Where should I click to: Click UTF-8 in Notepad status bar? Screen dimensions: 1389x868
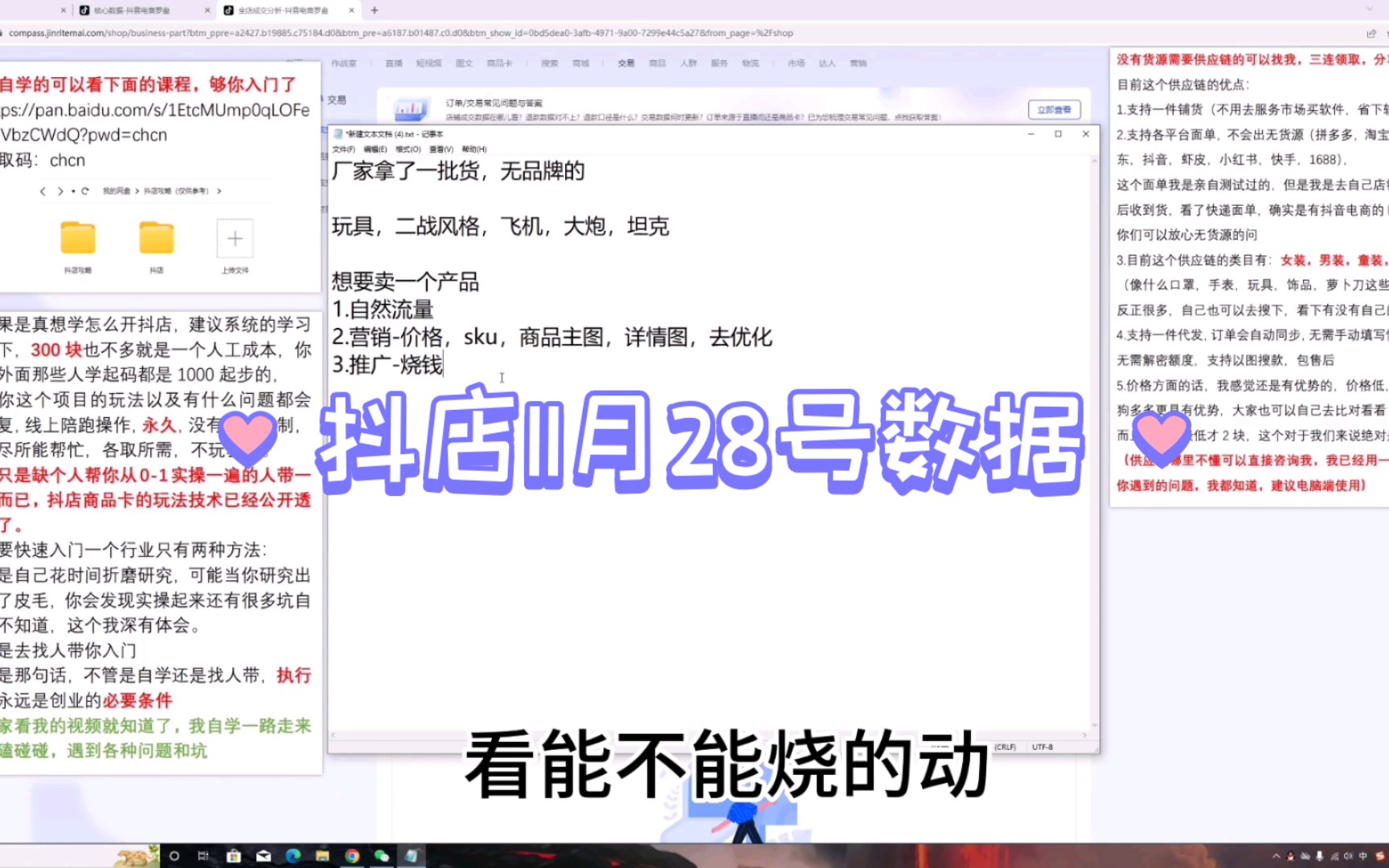pos(1043,747)
